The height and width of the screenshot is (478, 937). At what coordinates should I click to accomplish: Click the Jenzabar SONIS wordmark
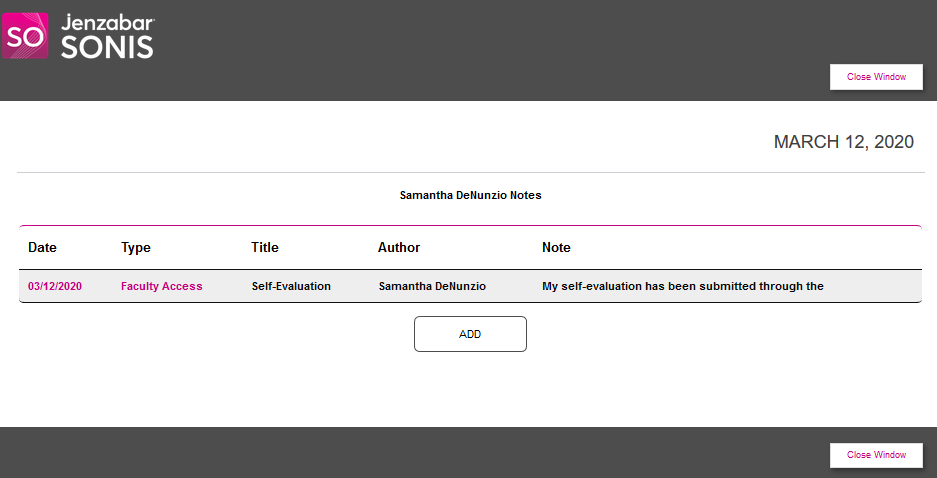(107, 36)
